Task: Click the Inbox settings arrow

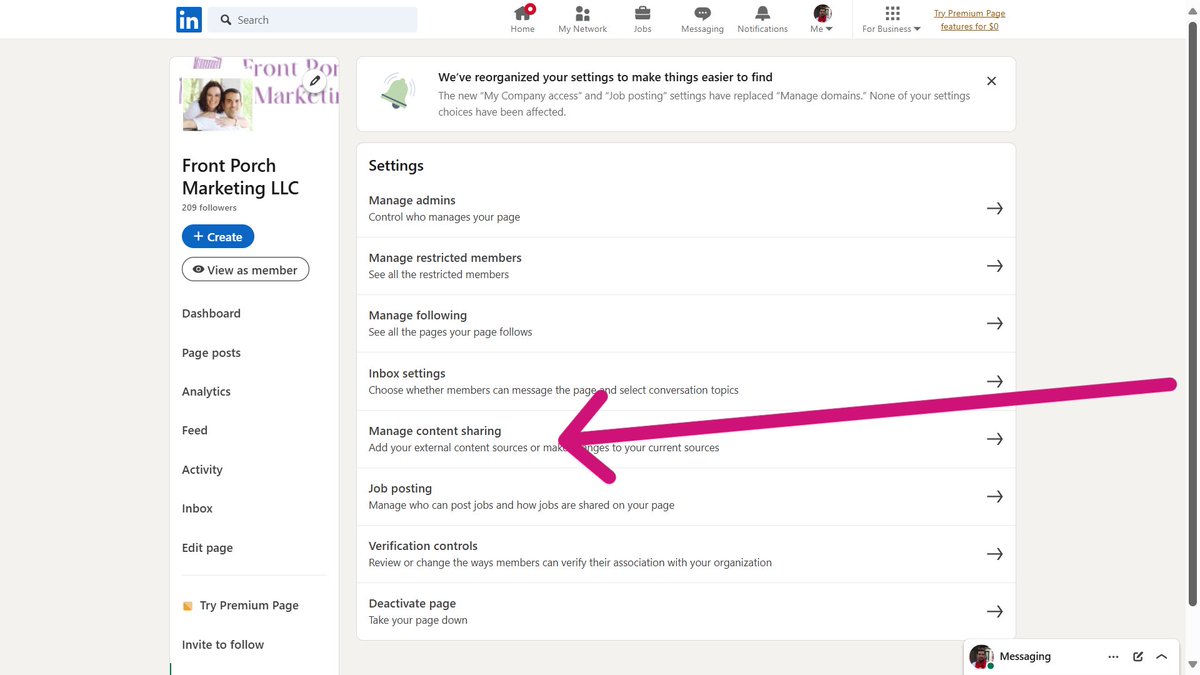Action: pos(995,381)
